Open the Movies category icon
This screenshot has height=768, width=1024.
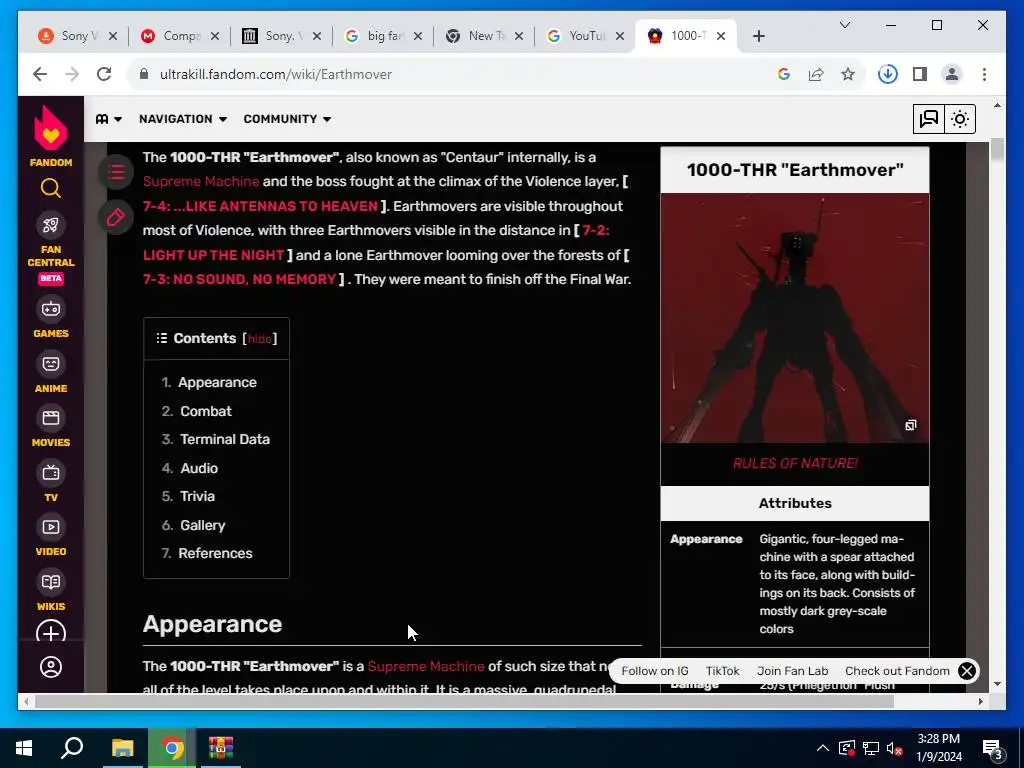[51, 418]
